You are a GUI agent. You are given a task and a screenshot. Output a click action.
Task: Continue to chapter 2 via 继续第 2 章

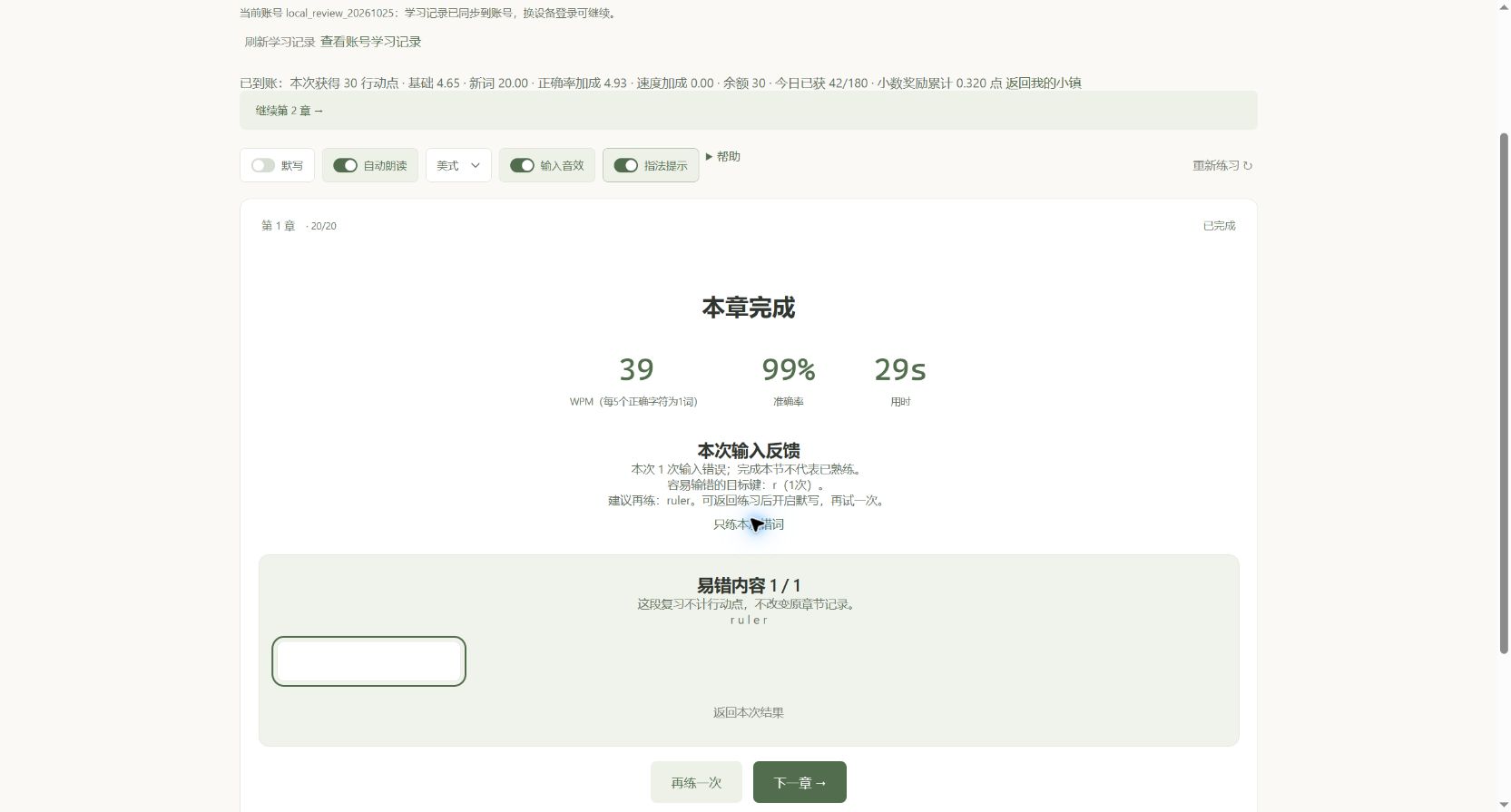[x=289, y=111]
